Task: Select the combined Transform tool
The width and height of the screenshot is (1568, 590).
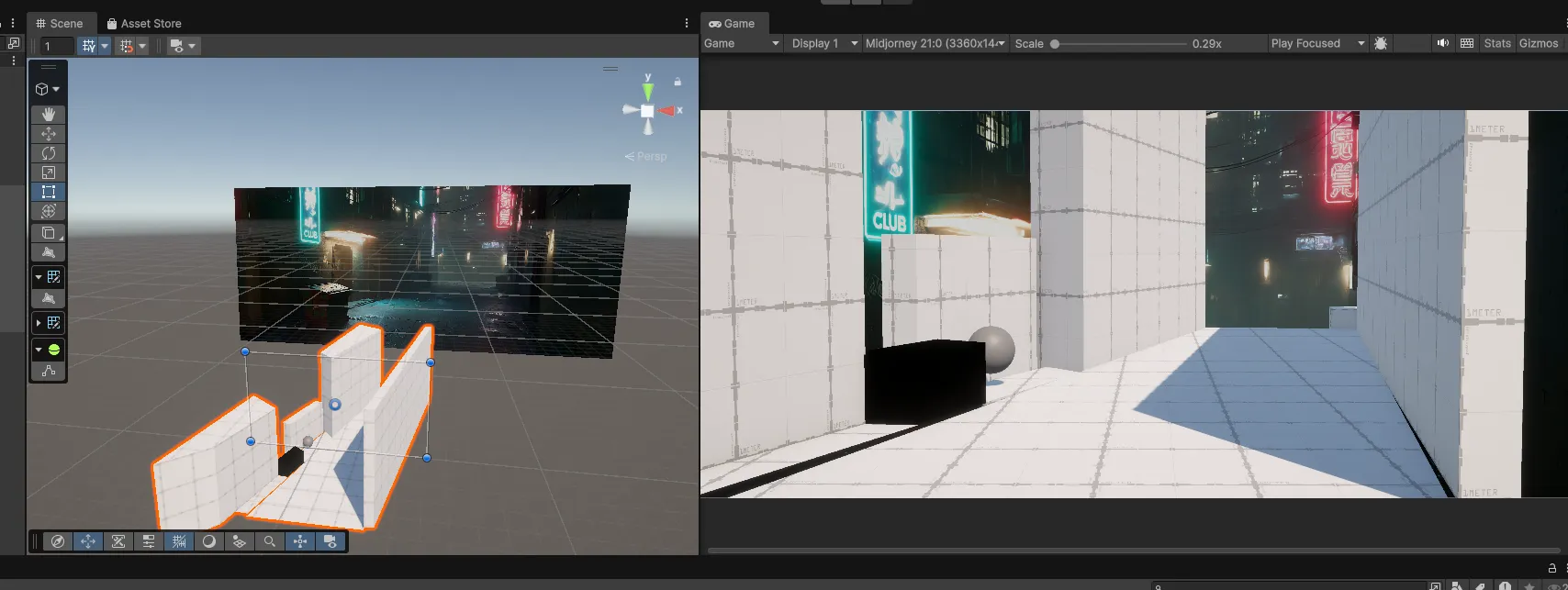Action: click(49, 211)
